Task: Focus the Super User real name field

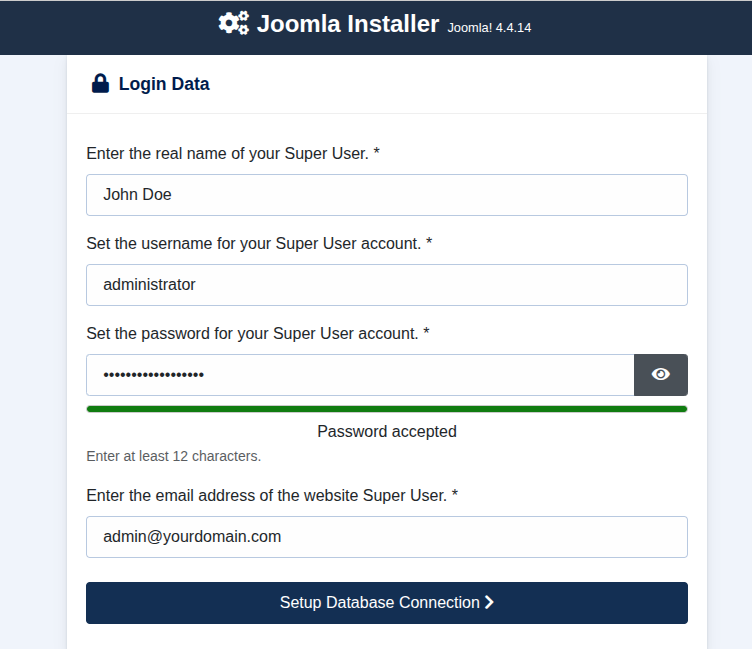Action: (387, 195)
